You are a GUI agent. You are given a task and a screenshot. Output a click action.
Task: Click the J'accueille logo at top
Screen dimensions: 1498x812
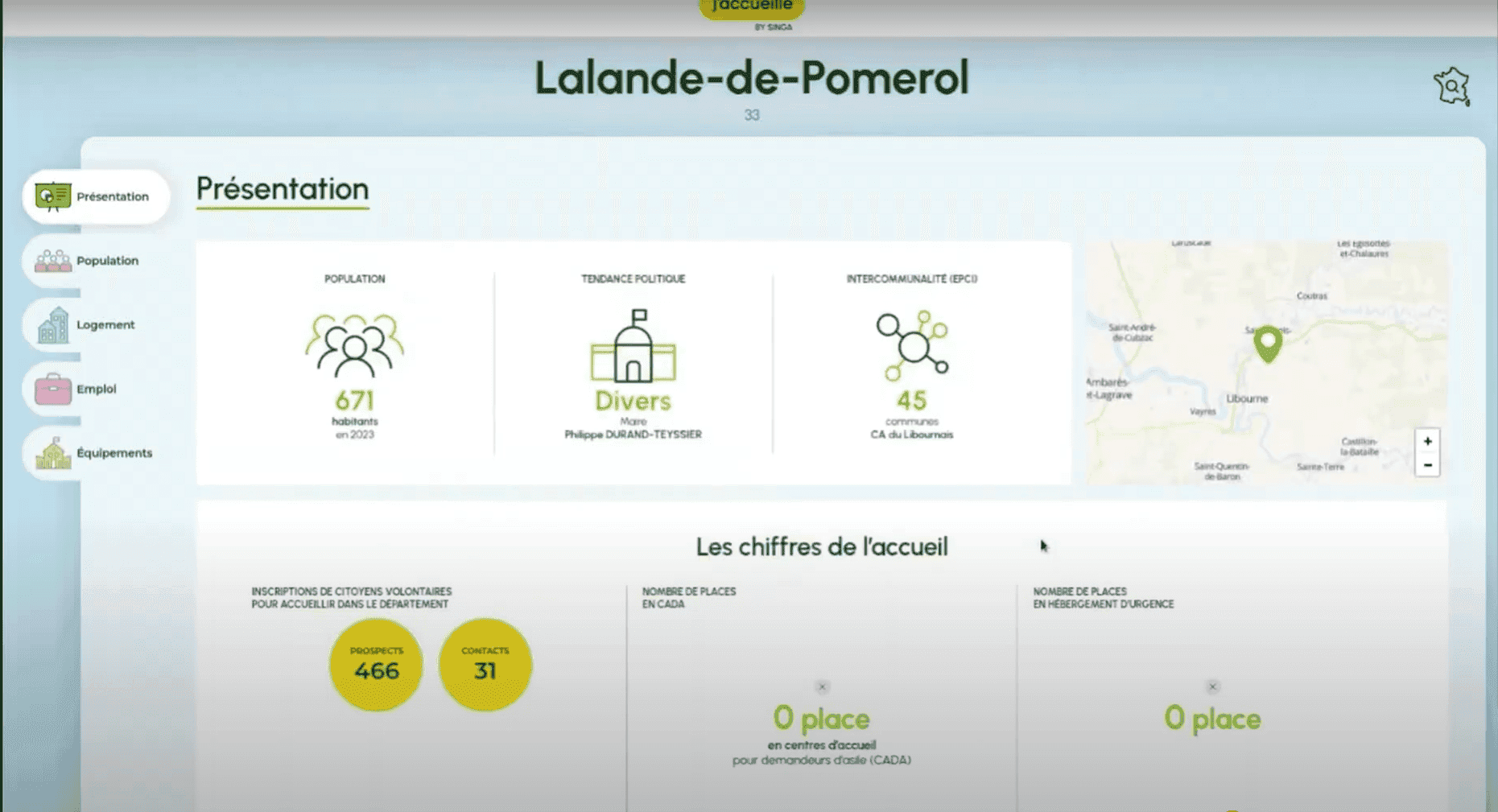coord(751,7)
